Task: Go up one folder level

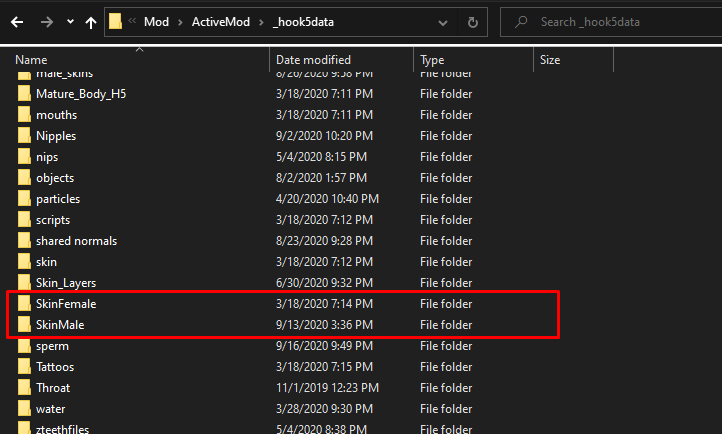Action: [x=91, y=22]
